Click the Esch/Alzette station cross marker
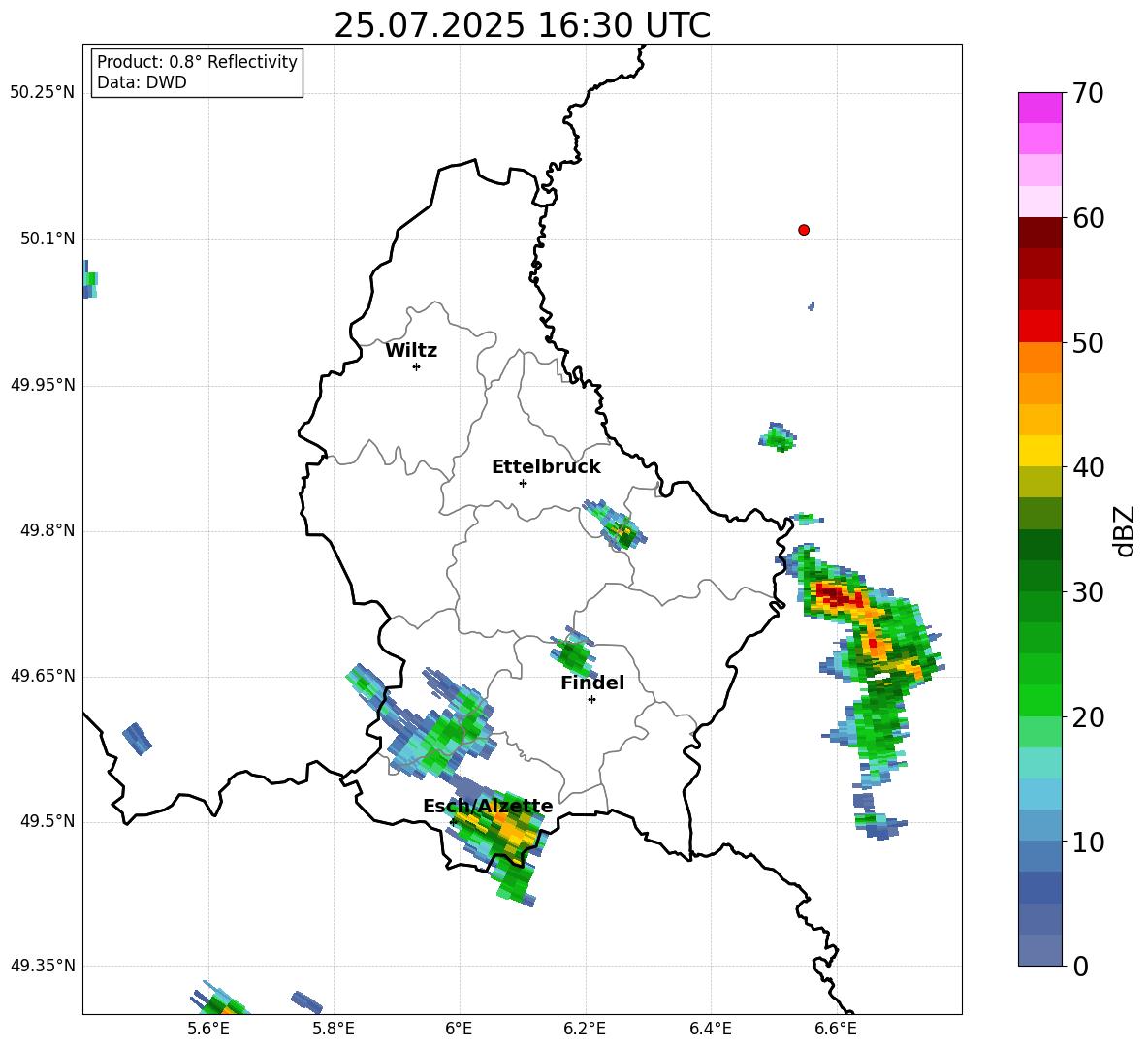The image size is (1148, 1048). [x=453, y=822]
